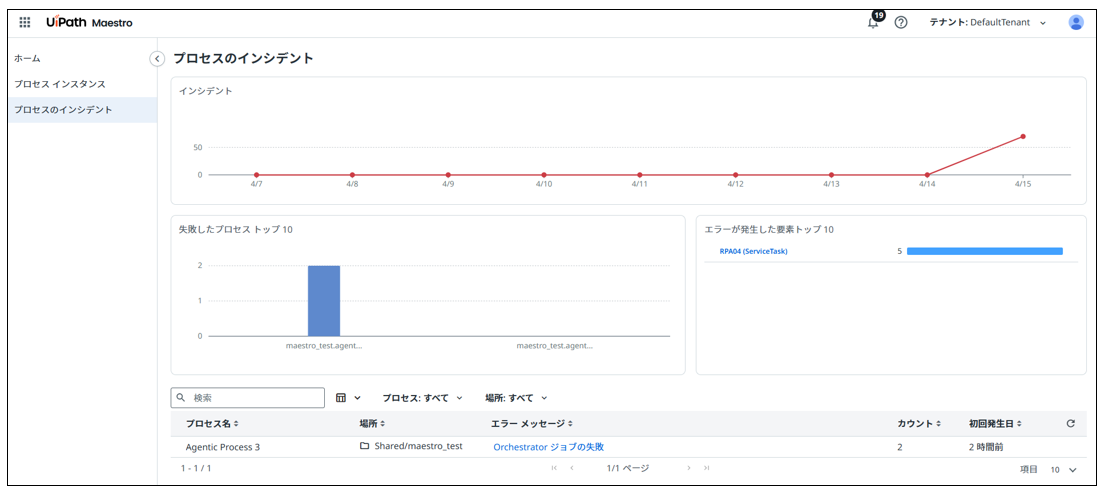Sort by カウント column header
Image resolution: width=1111 pixels, height=502 pixels.
(918, 424)
